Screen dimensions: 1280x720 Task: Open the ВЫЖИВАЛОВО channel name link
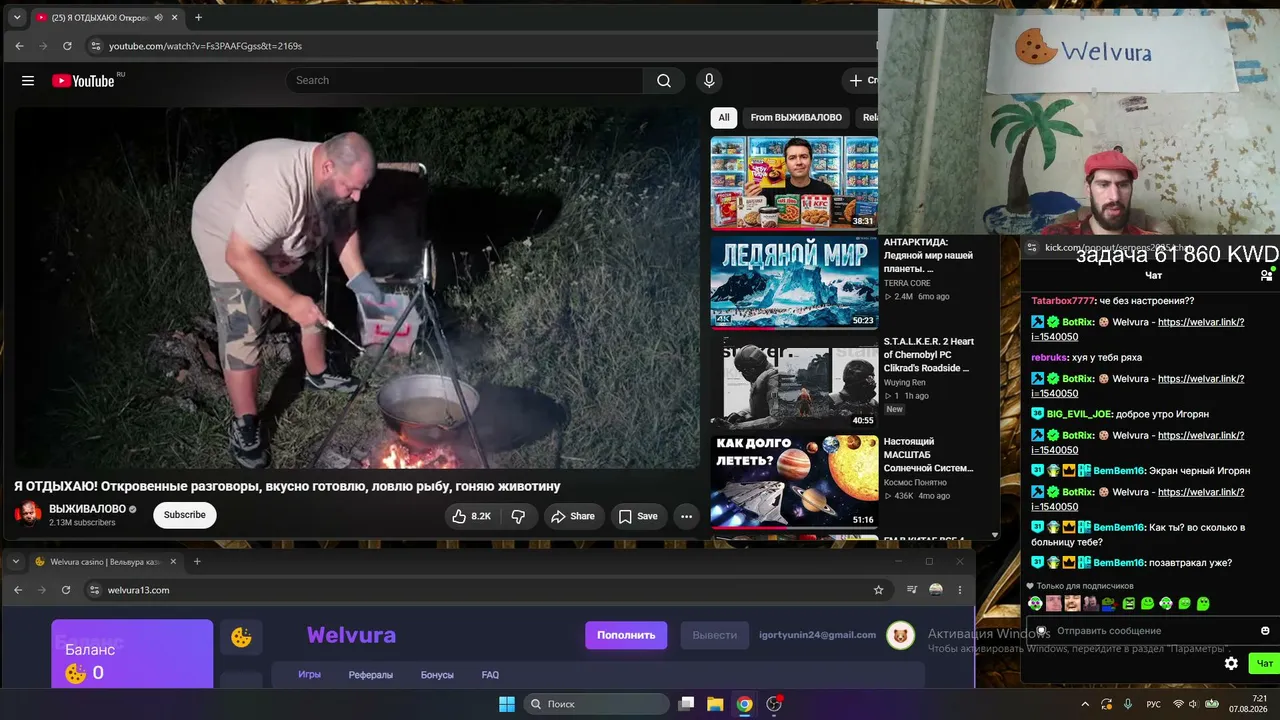tap(87, 509)
